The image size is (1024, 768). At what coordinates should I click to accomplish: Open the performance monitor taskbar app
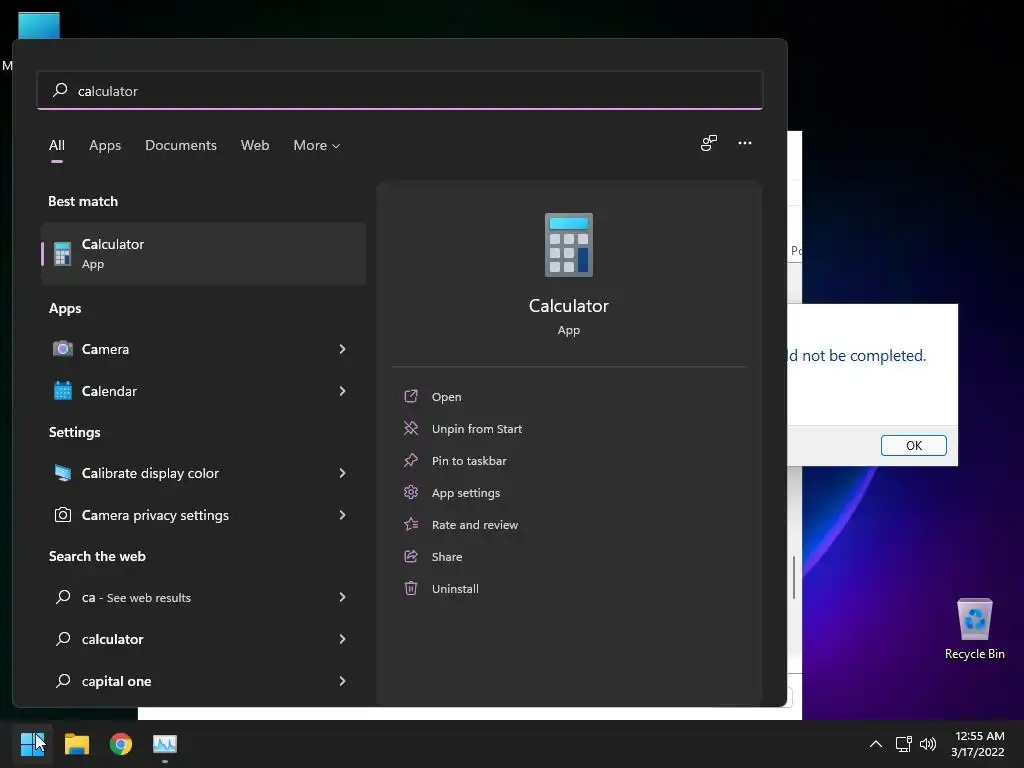tap(165, 744)
